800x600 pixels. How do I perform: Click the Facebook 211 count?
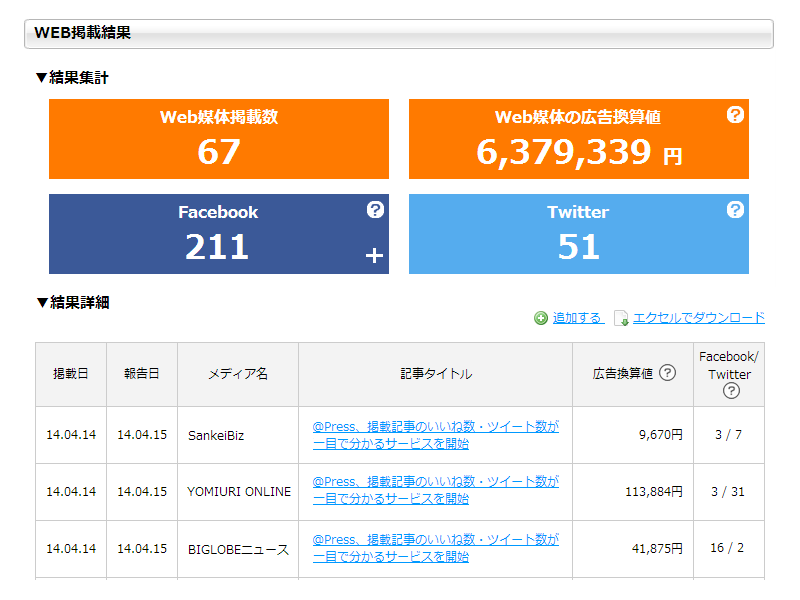pyautogui.click(x=217, y=247)
